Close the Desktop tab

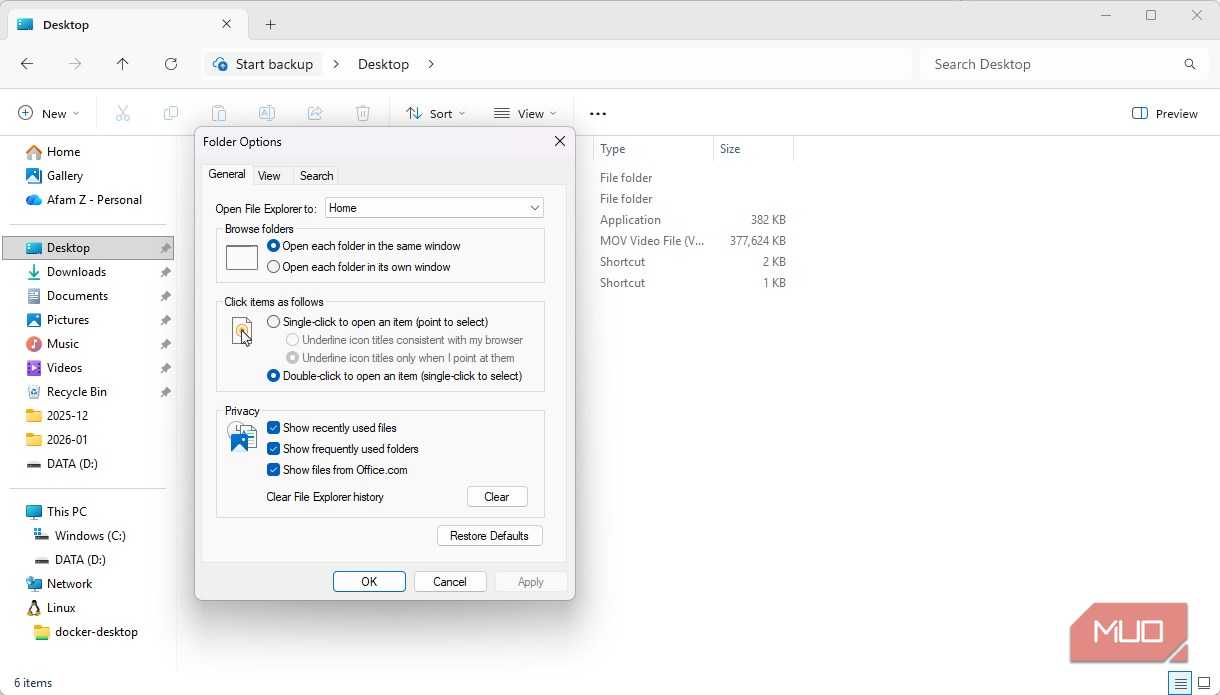point(227,24)
